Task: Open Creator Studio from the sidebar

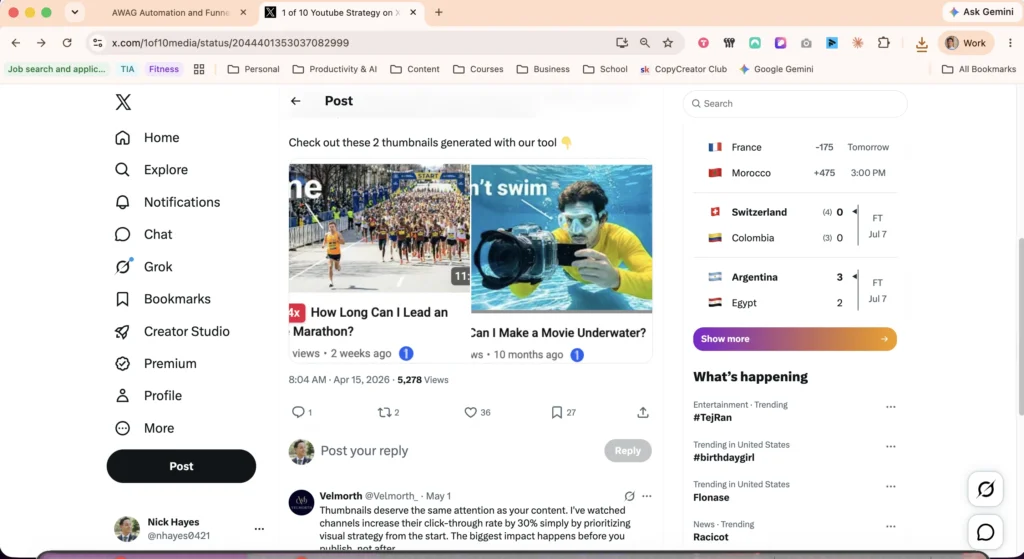Action: click(172, 332)
